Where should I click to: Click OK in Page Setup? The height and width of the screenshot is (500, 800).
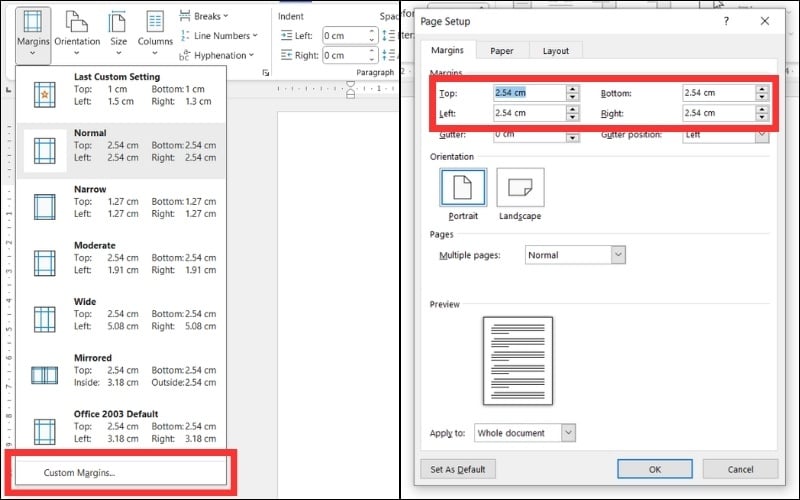[x=655, y=469]
